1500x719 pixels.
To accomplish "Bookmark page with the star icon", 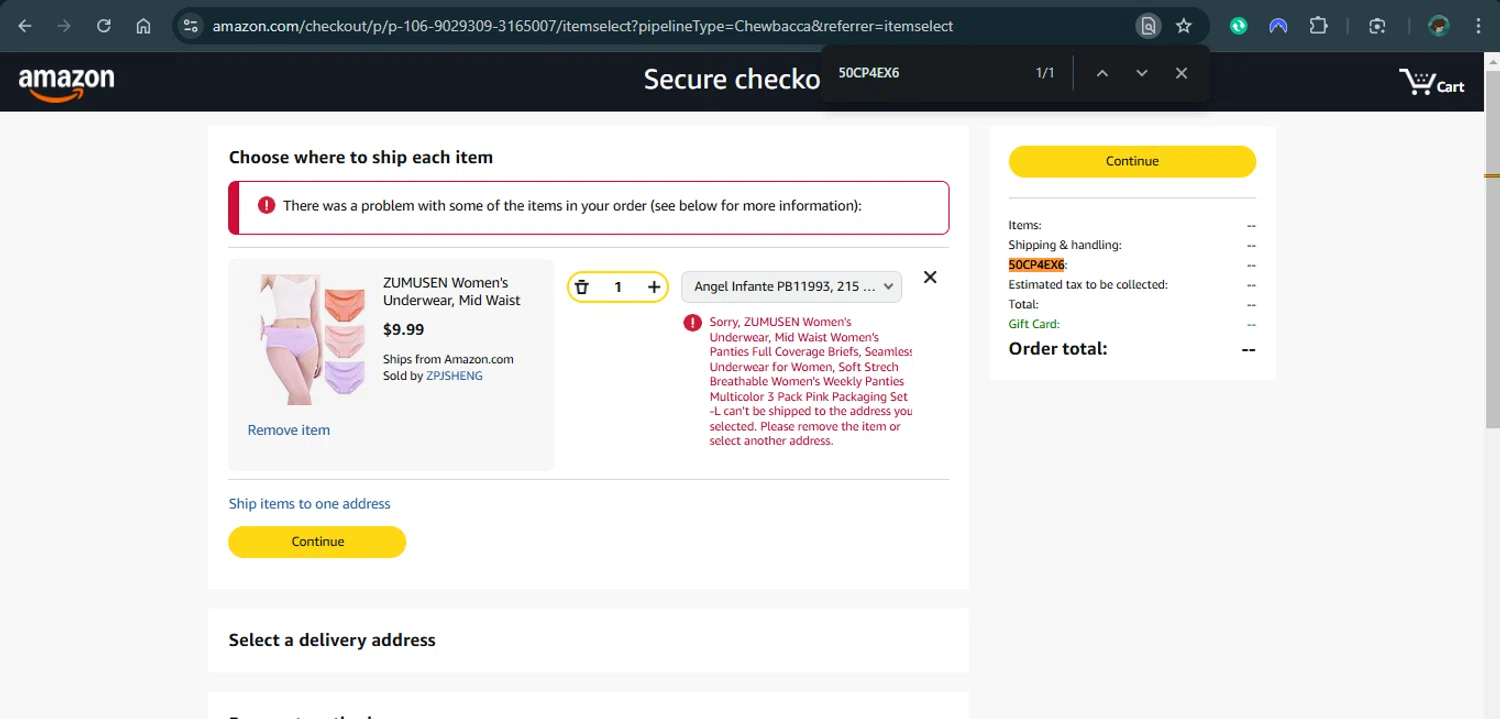I will (x=1184, y=26).
